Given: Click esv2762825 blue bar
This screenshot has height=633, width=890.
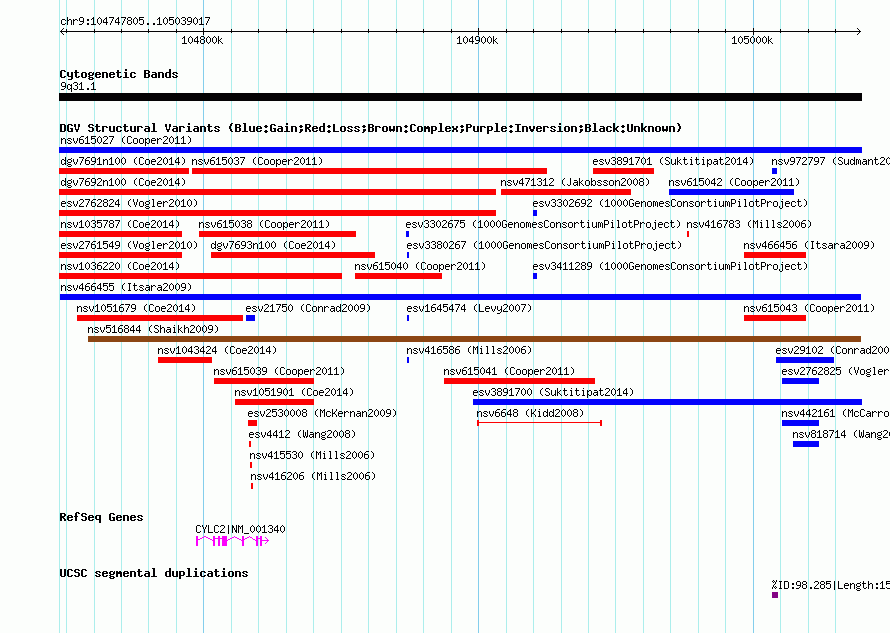Looking at the screenshot, I should [x=800, y=381].
